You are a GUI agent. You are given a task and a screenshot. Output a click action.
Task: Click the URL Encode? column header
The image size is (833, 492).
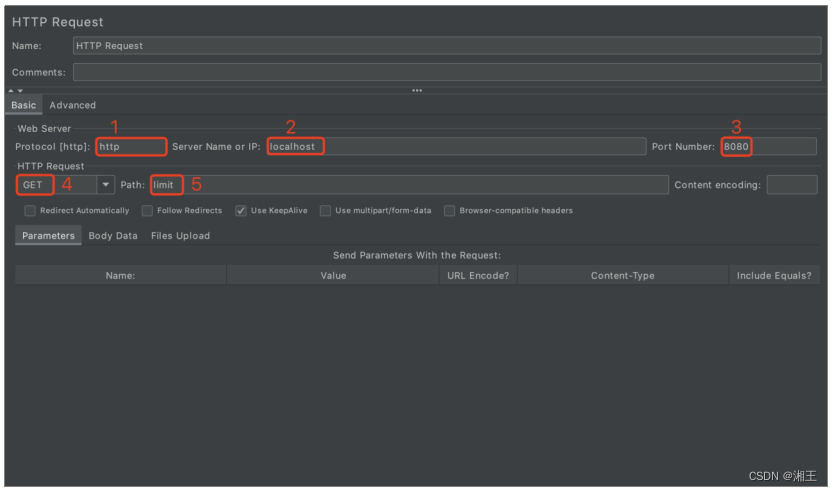(x=478, y=276)
